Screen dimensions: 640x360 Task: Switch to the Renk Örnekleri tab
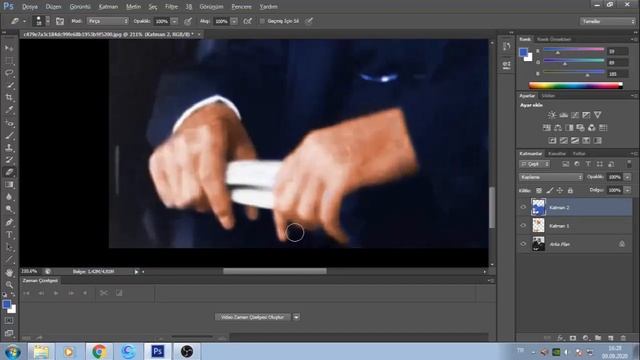point(554,39)
